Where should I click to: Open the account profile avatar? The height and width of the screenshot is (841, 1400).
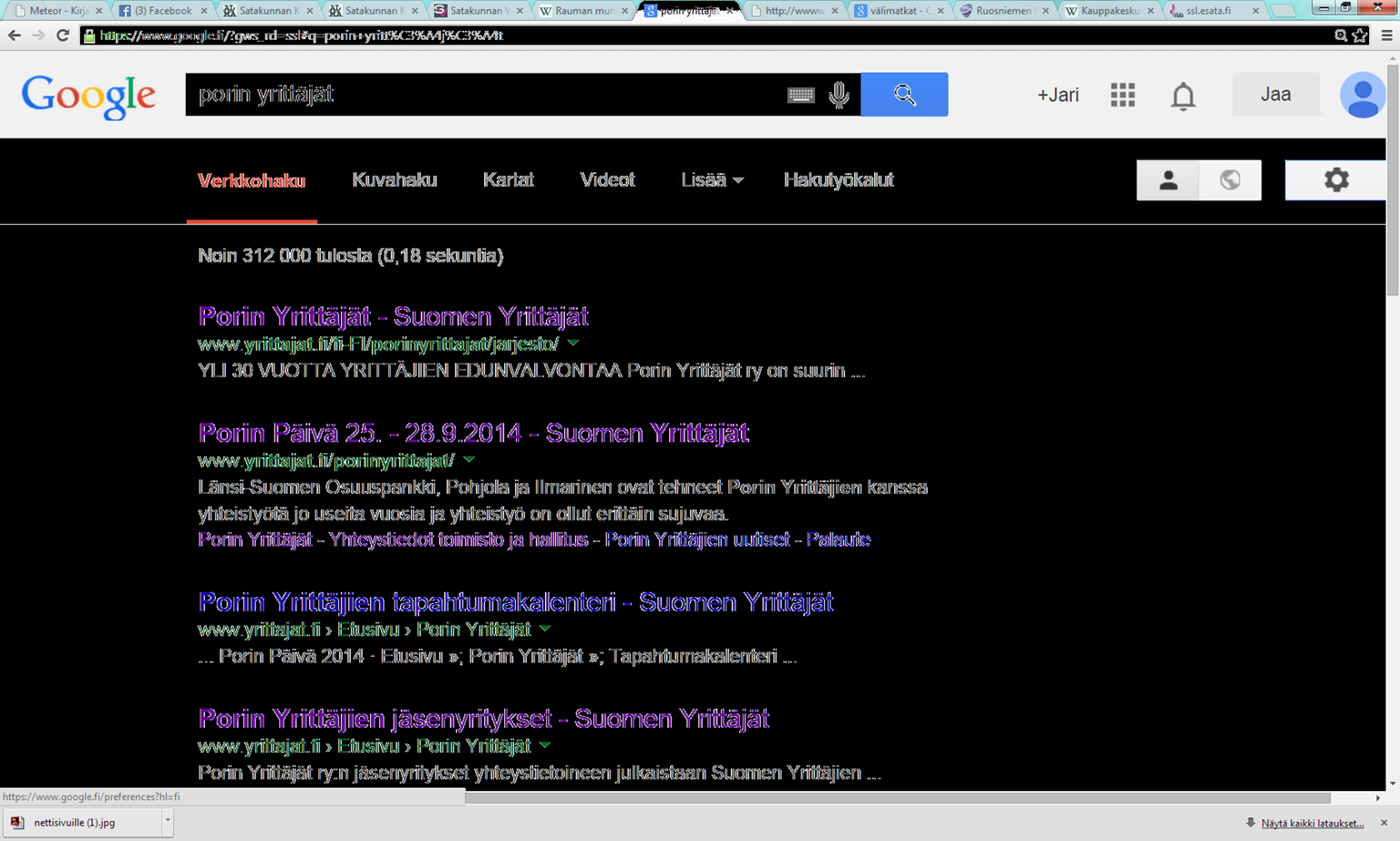point(1362,95)
